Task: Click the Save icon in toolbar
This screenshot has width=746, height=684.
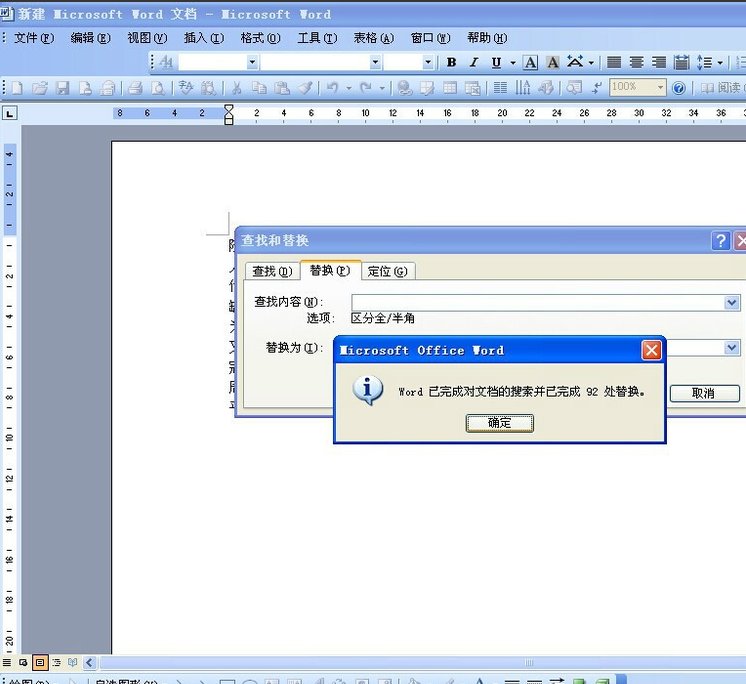Action: point(62,88)
